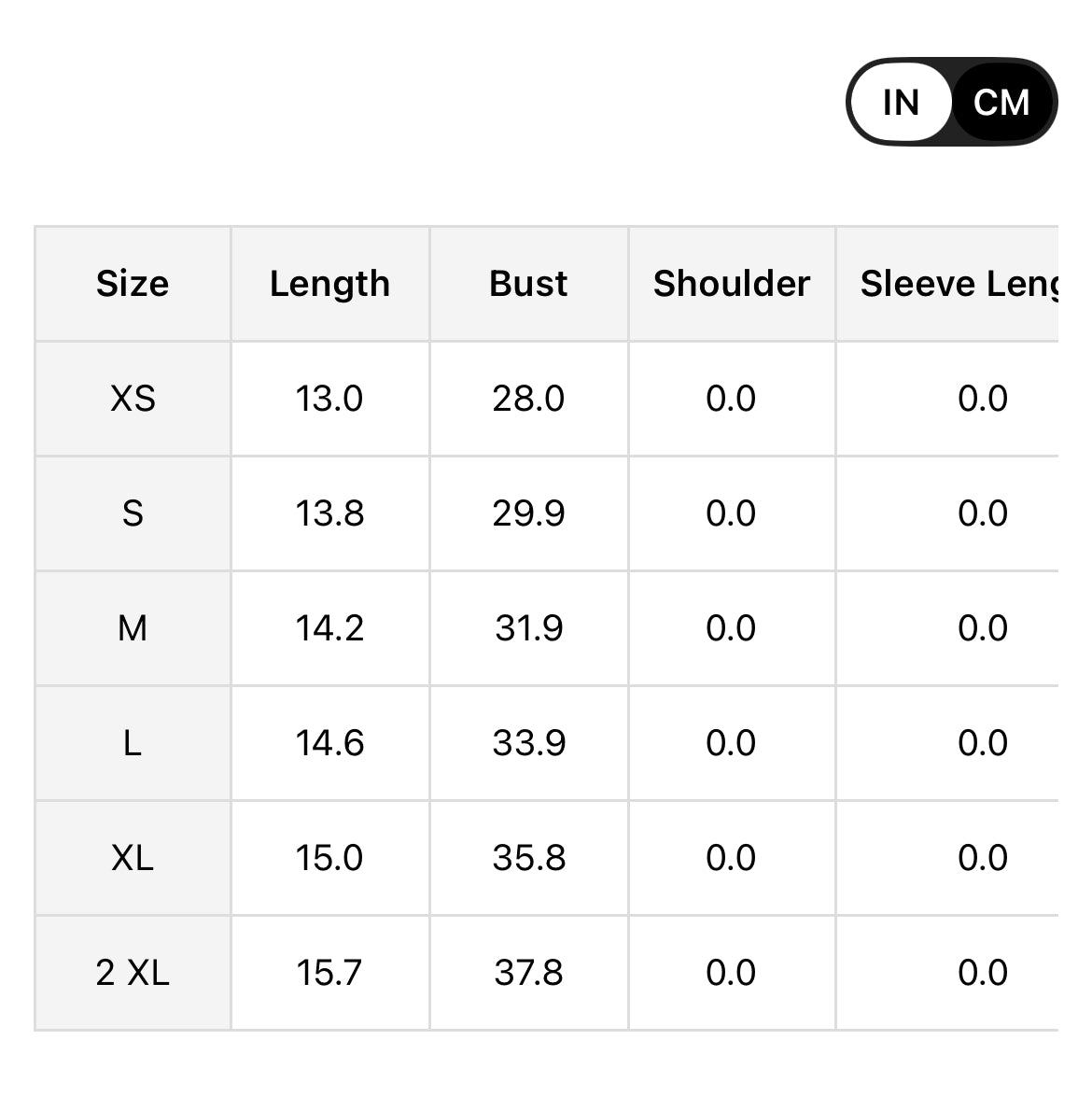
Task: Click the XS length value 13.0
Action: [x=329, y=398]
